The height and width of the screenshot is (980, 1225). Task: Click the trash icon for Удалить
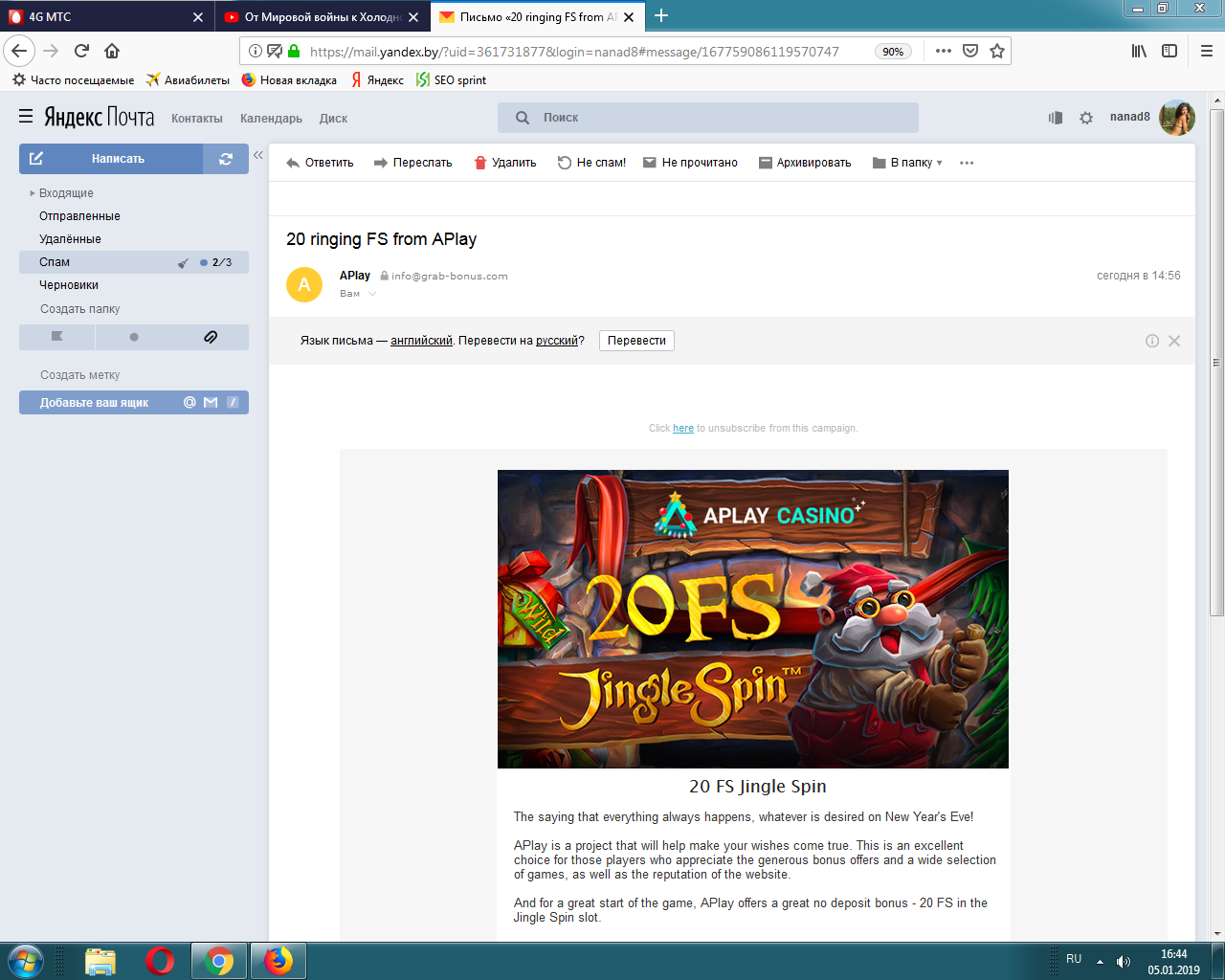[480, 163]
